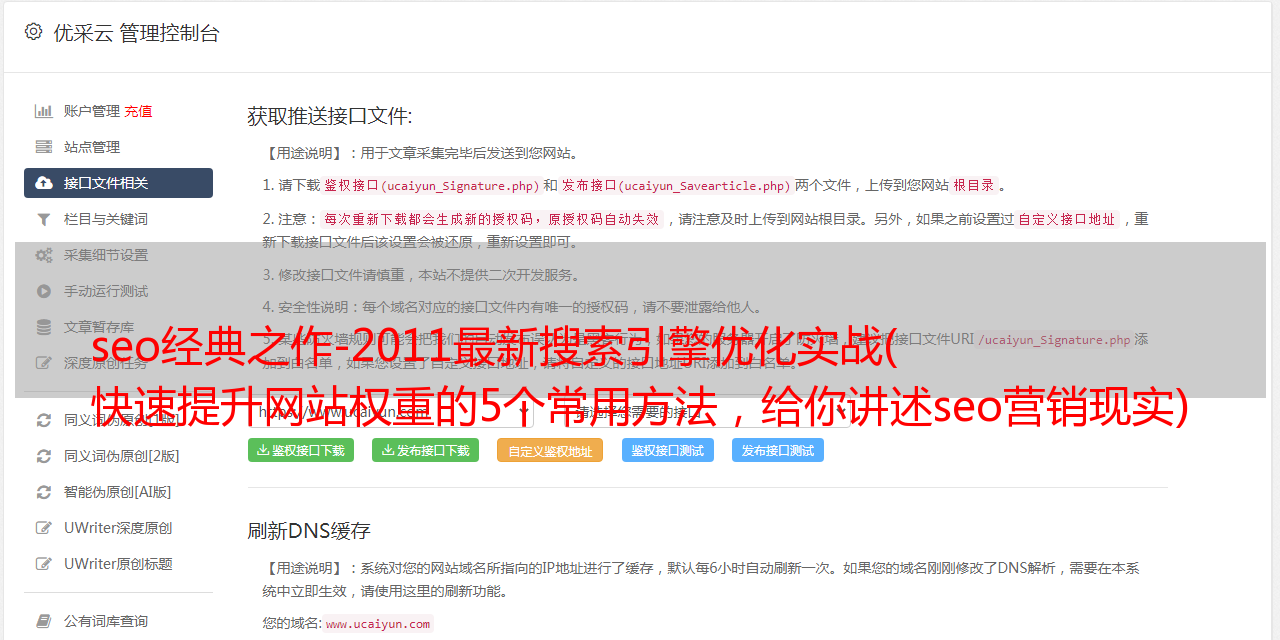Select UWriter原创标题 in the sidebar
The image size is (1280, 640).
pos(118,564)
